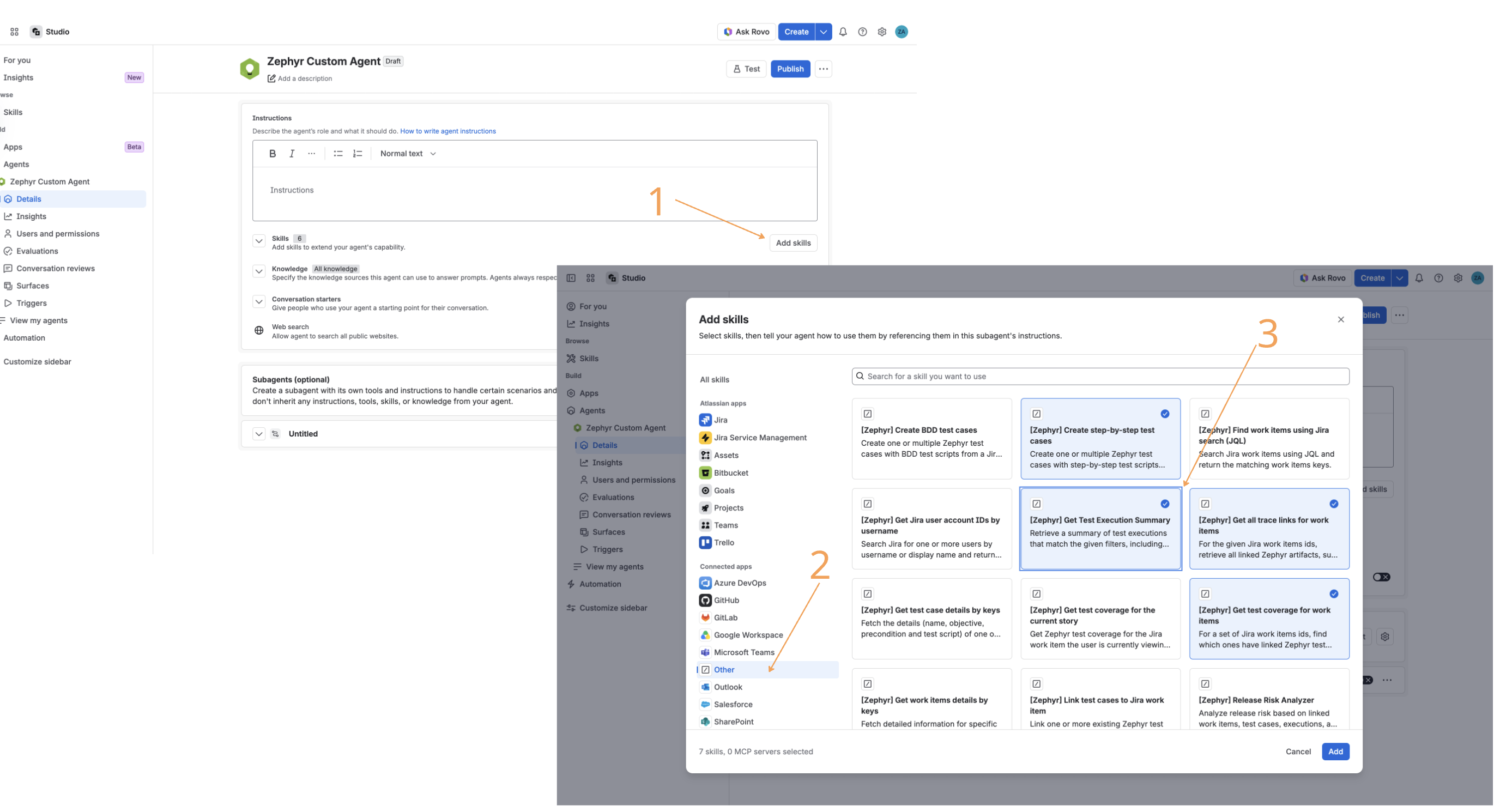1500x812 pixels.
Task: Select the Other category in the Add skills dialog
Action: [767, 670]
